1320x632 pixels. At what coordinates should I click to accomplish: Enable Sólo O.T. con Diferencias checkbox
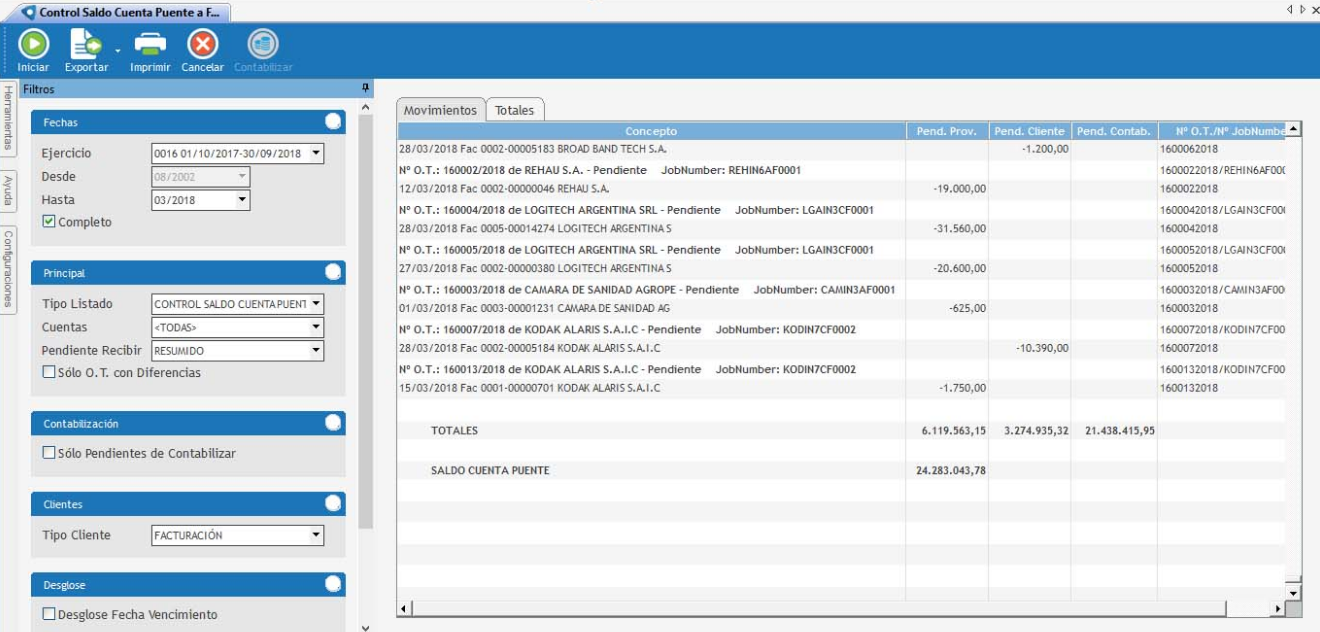(49, 373)
